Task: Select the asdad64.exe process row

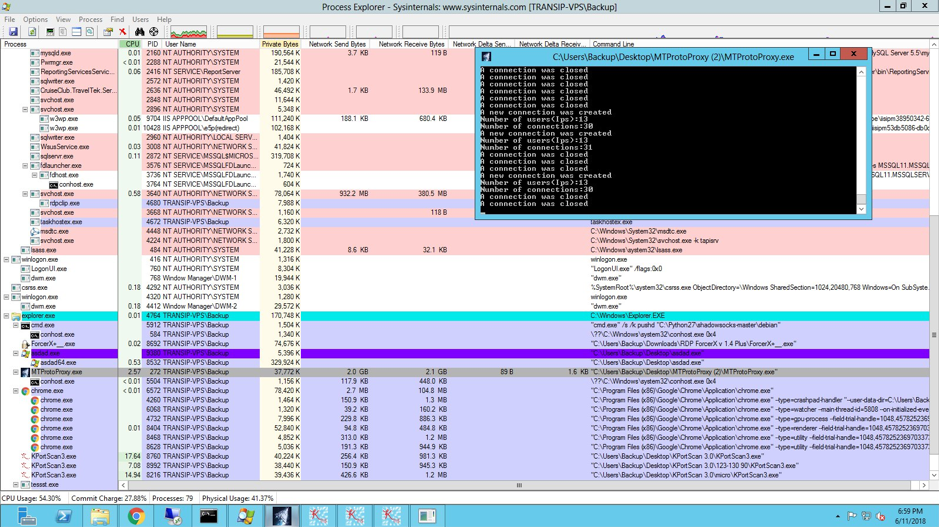Action: [464, 362]
